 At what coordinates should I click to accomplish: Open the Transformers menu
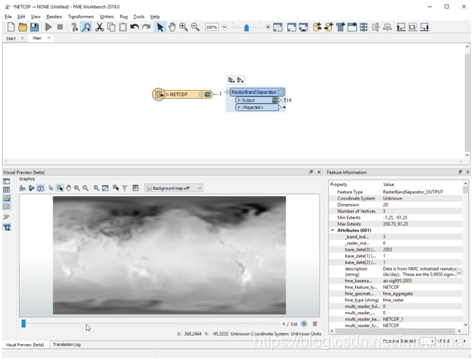(x=81, y=16)
